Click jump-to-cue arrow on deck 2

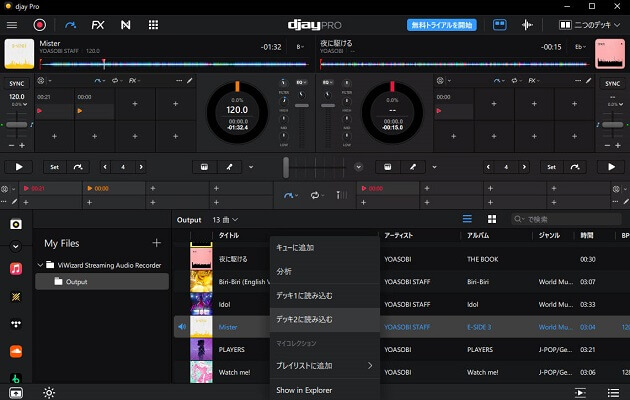click(x=575, y=167)
